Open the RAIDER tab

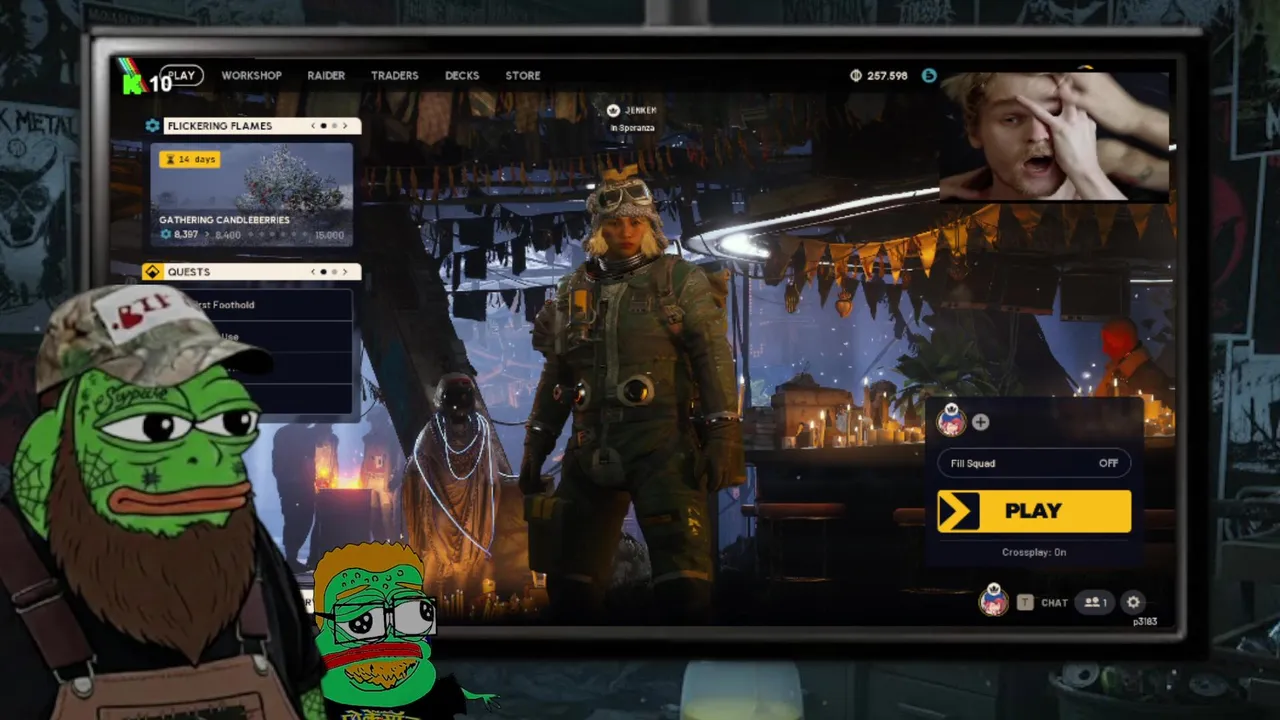tap(326, 75)
